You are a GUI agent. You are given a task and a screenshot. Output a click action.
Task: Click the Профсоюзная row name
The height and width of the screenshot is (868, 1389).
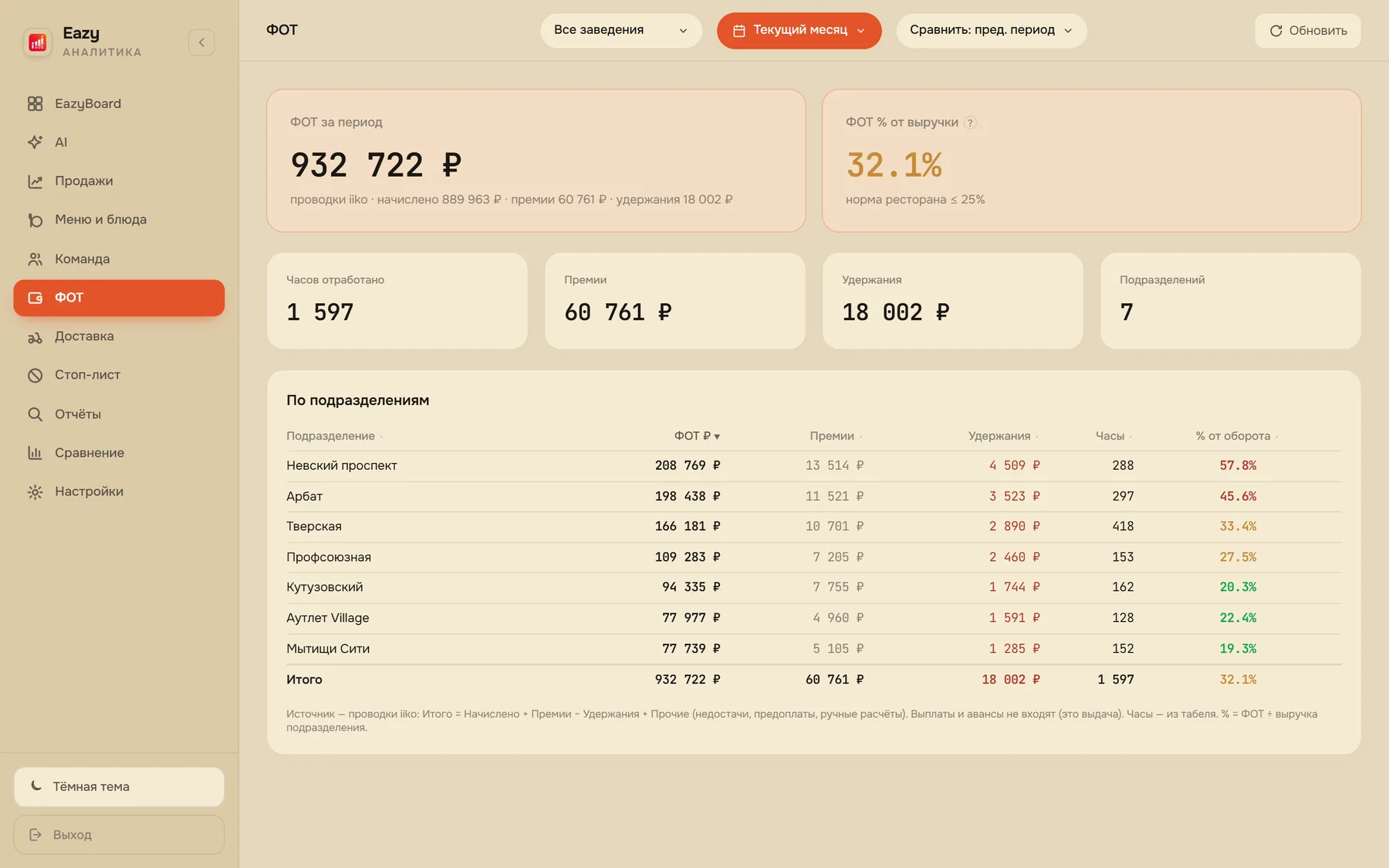(x=329, y=557)
